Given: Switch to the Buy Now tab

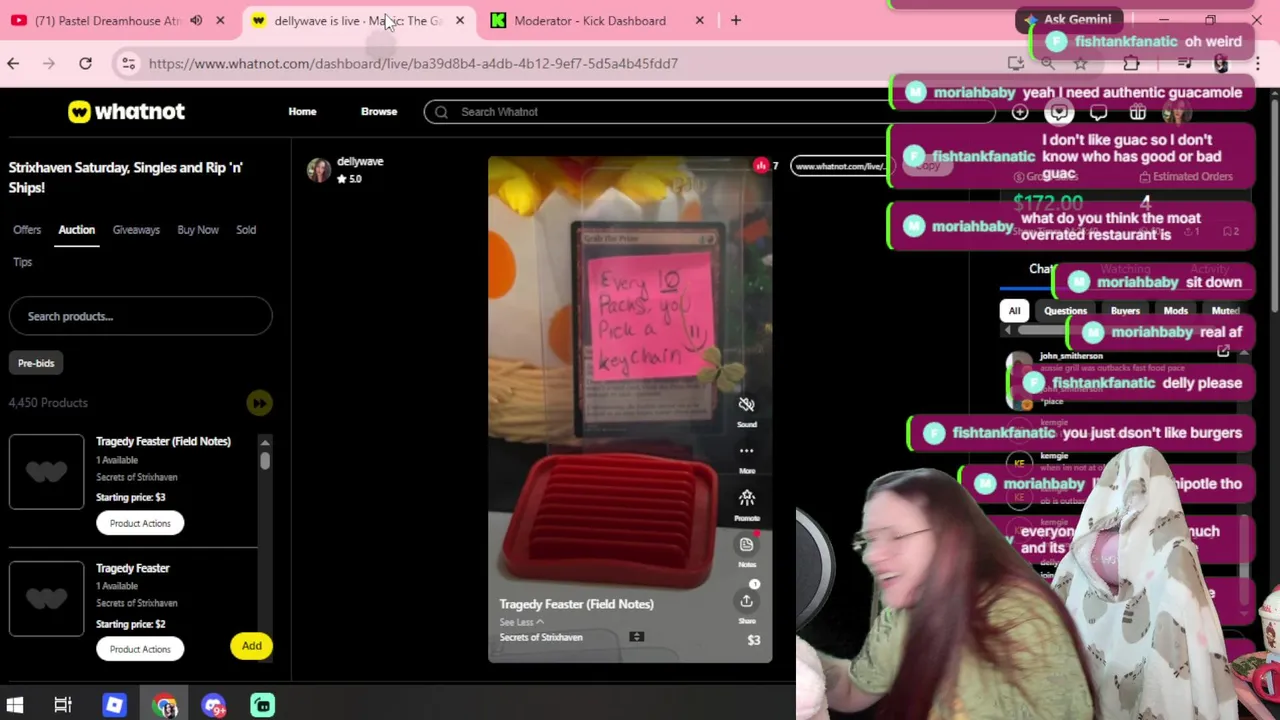Looking at the screenshot, I should 198,230.
